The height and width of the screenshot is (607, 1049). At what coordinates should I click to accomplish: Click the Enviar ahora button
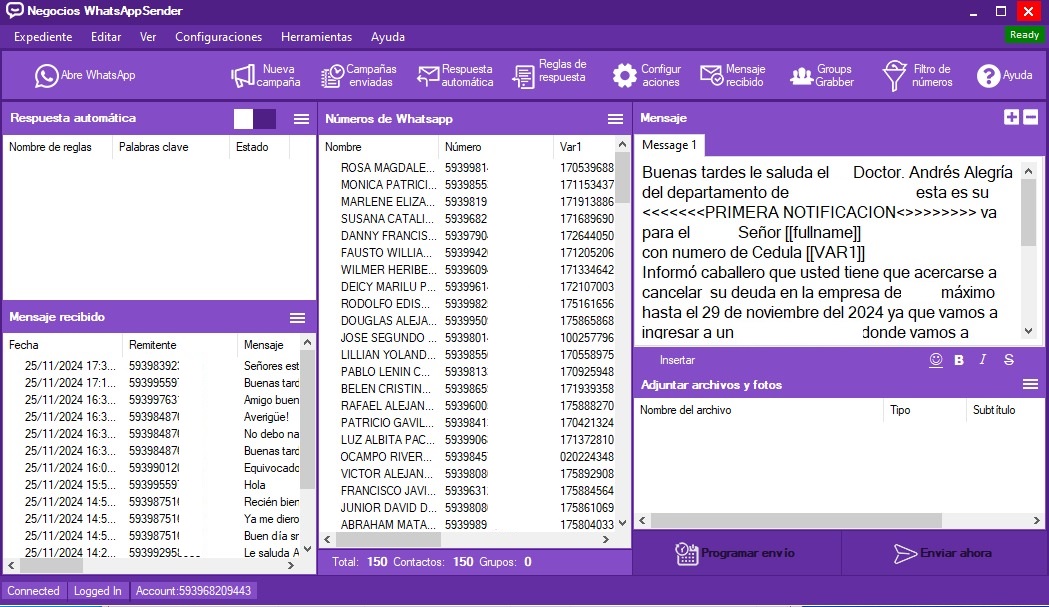[943, 553]
